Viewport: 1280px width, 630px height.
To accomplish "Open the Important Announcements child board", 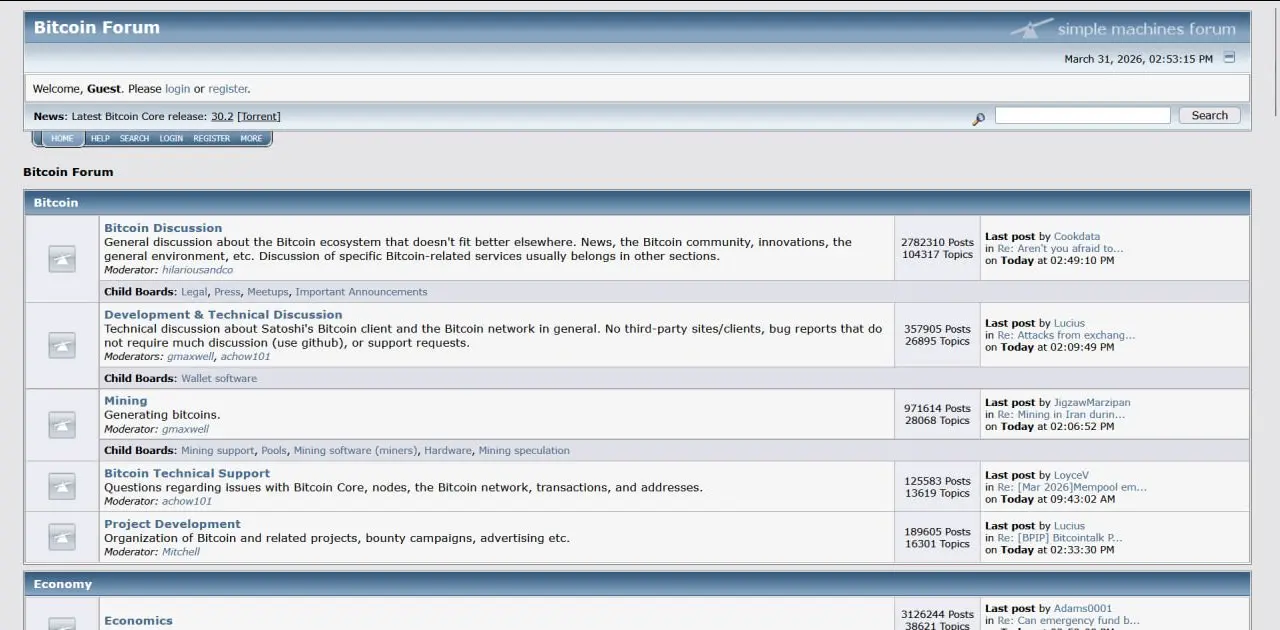I will pyautogui.click(x=361, y=292).
